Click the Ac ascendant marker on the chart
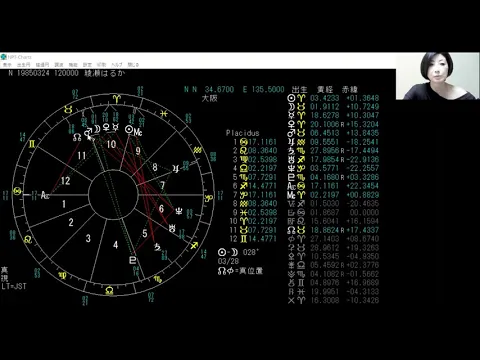Screen dimensions: 480x360 click(45, 195)
